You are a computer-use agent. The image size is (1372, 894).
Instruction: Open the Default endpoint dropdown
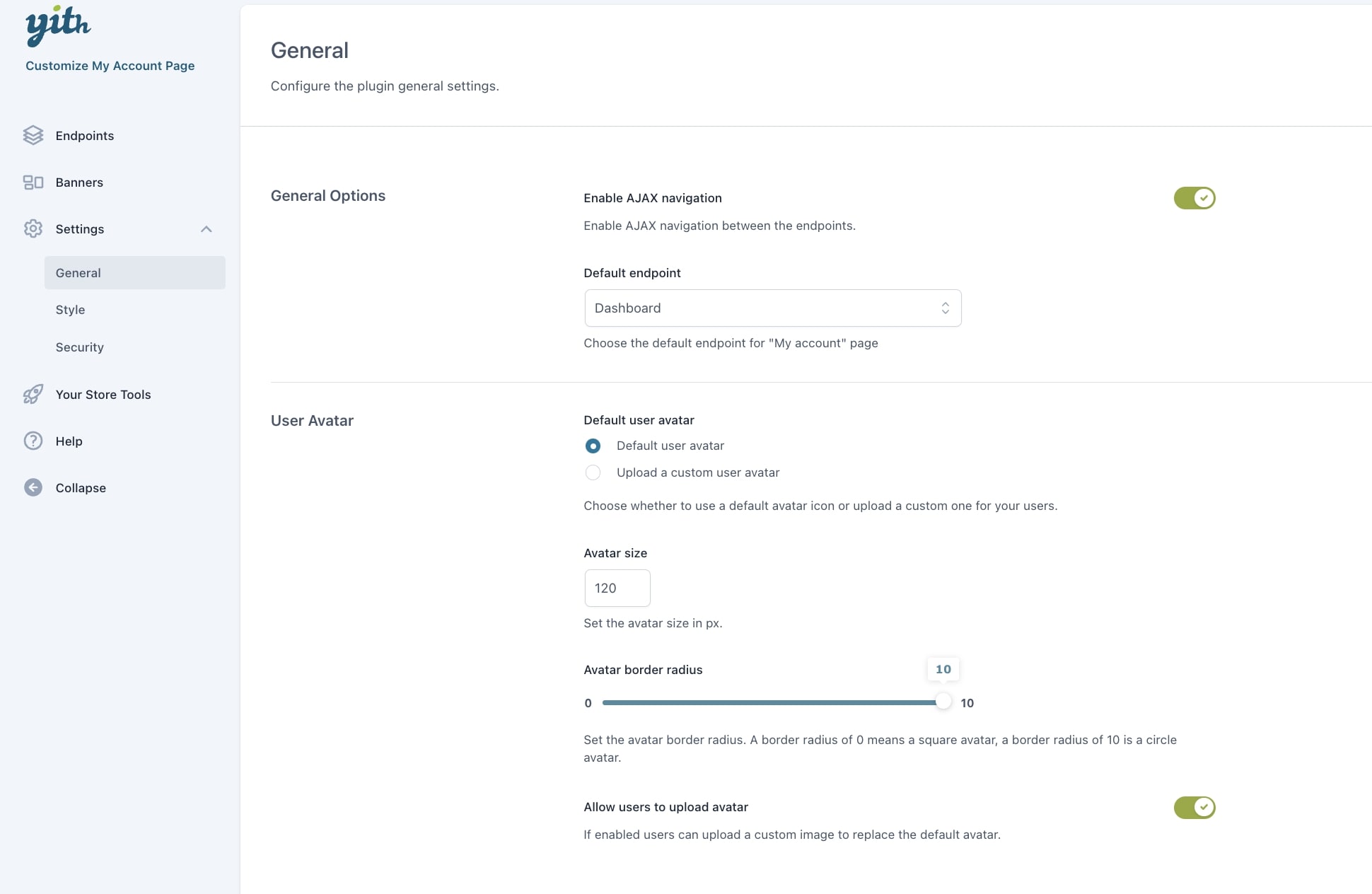pos(772,308)
